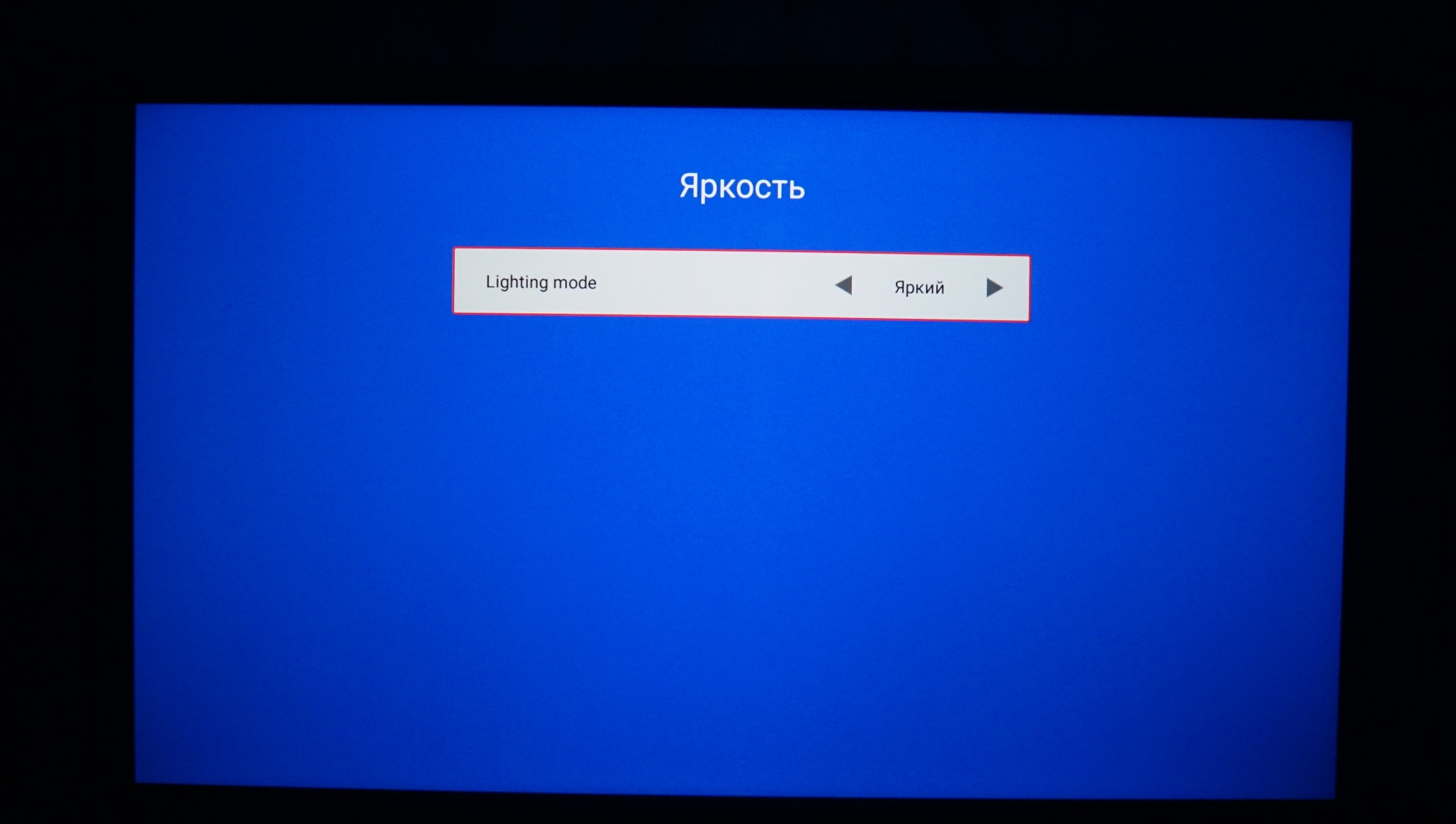Click empty blue area below setting row
The image size is (1456, 824).
coord(739,522)
